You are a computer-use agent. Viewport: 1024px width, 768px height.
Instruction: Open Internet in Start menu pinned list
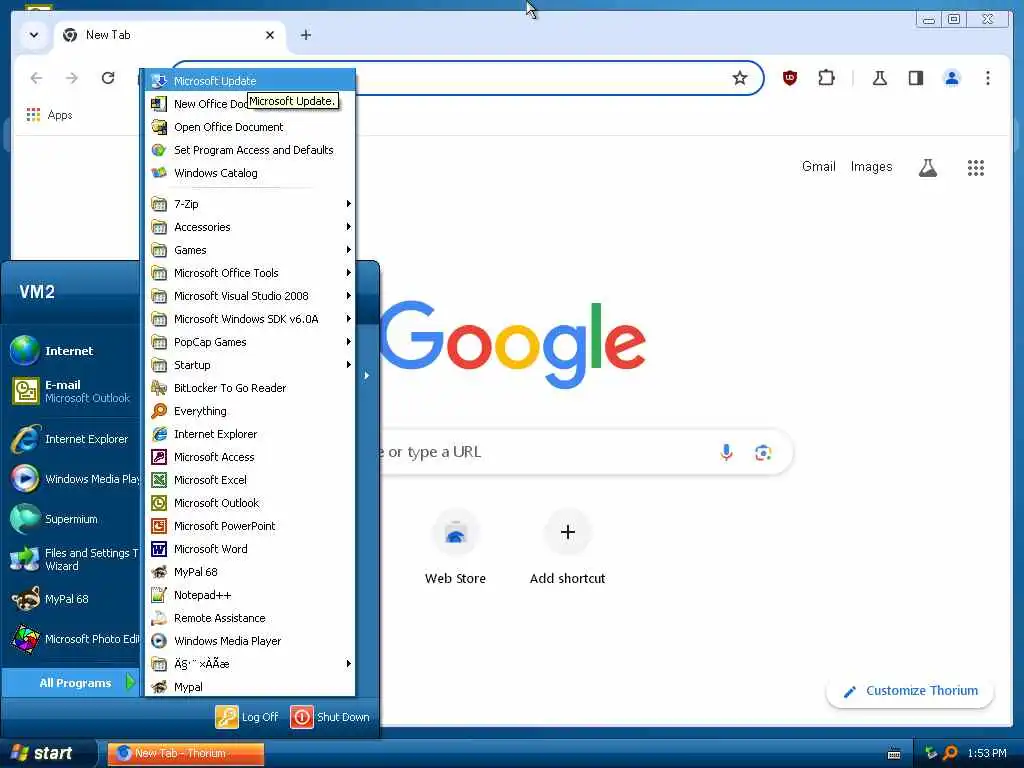point(72,351)
